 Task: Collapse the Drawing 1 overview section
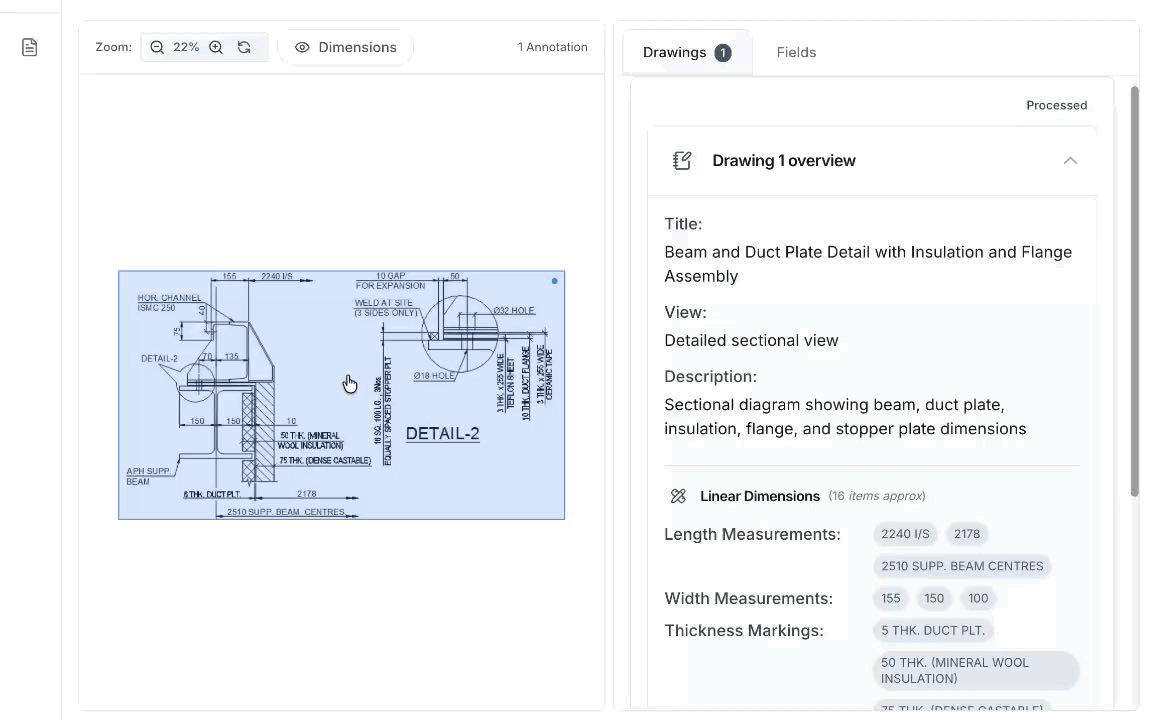1070,161
